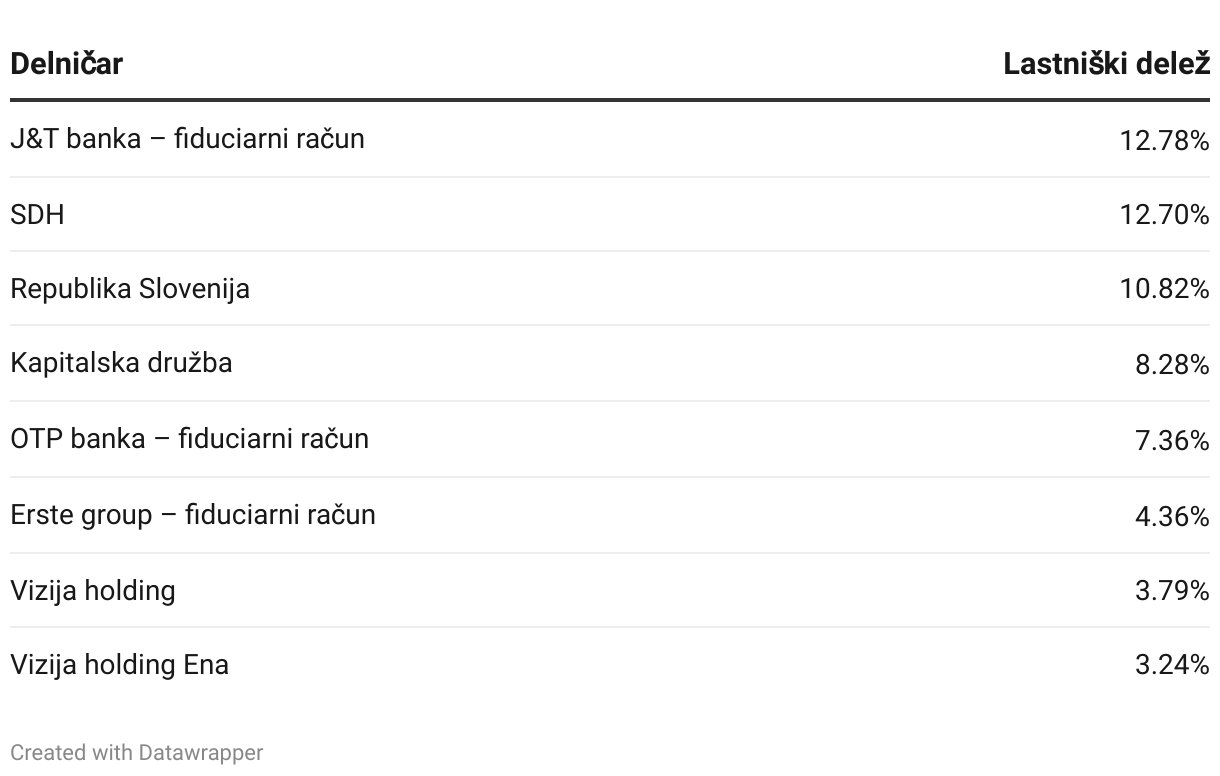Select the SDH shareholder cell

37,214
